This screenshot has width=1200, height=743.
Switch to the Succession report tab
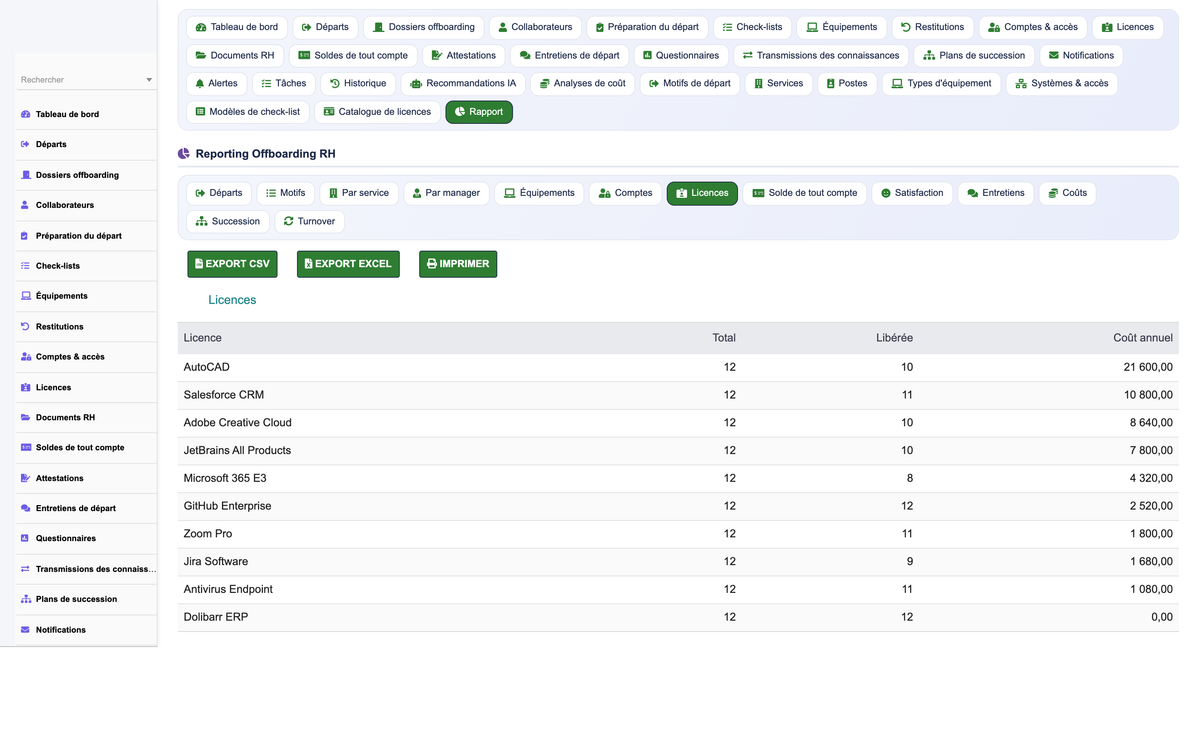[x=228, y=221]
